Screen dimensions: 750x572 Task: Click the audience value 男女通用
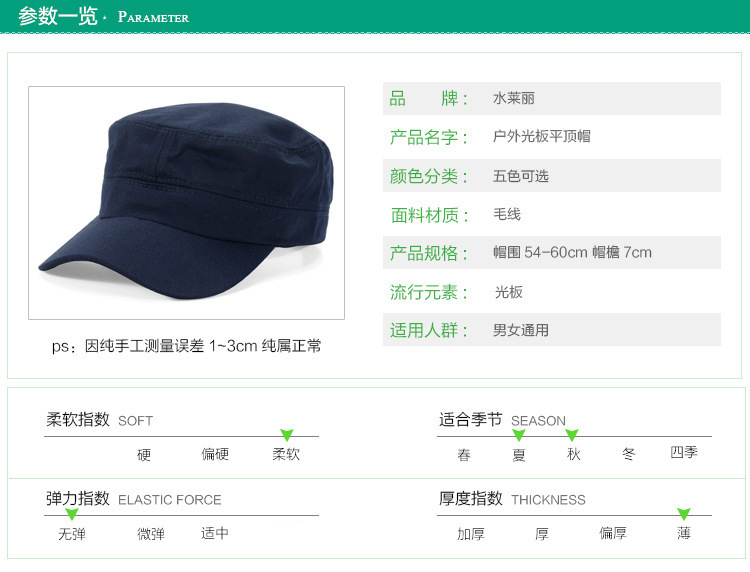point(520,330)
